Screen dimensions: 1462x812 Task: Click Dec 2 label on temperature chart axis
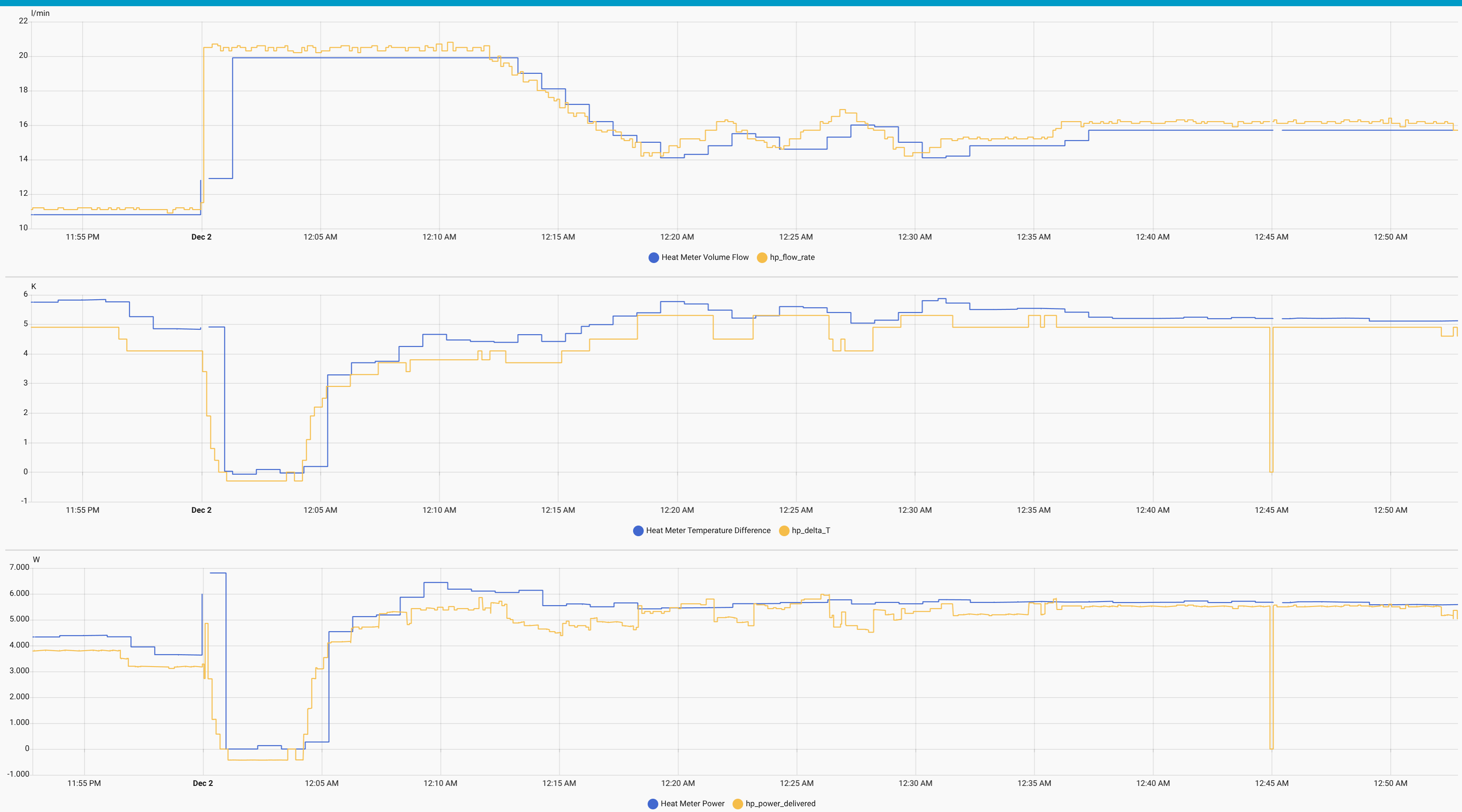(202, 510)
